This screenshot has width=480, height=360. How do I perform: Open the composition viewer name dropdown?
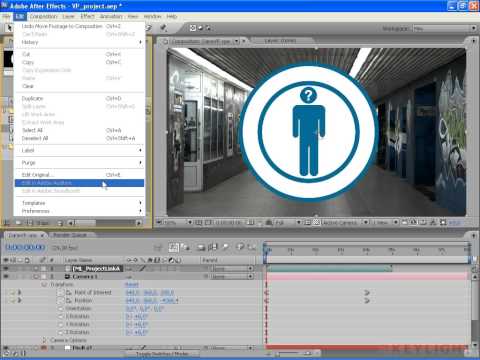236,41
